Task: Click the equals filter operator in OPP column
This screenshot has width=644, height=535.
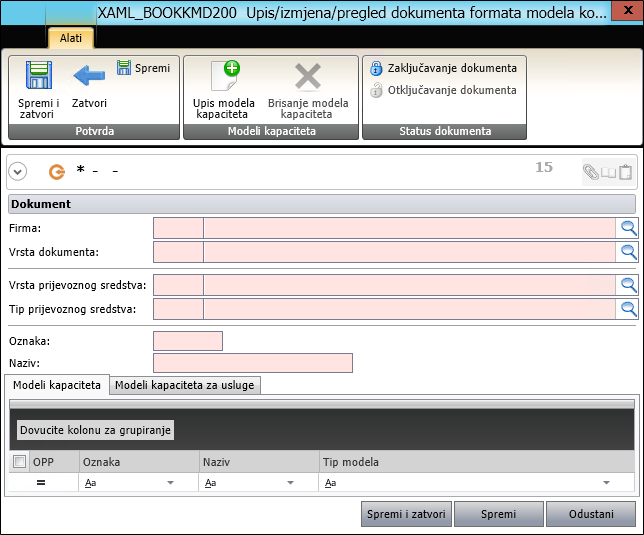Action: pyautogui.click(x=41, y=483)
